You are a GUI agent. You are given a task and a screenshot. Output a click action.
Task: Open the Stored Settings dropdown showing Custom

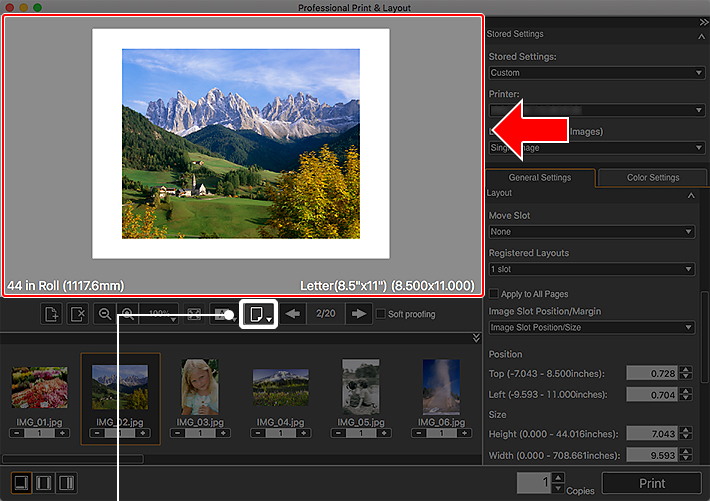(596, 73)
